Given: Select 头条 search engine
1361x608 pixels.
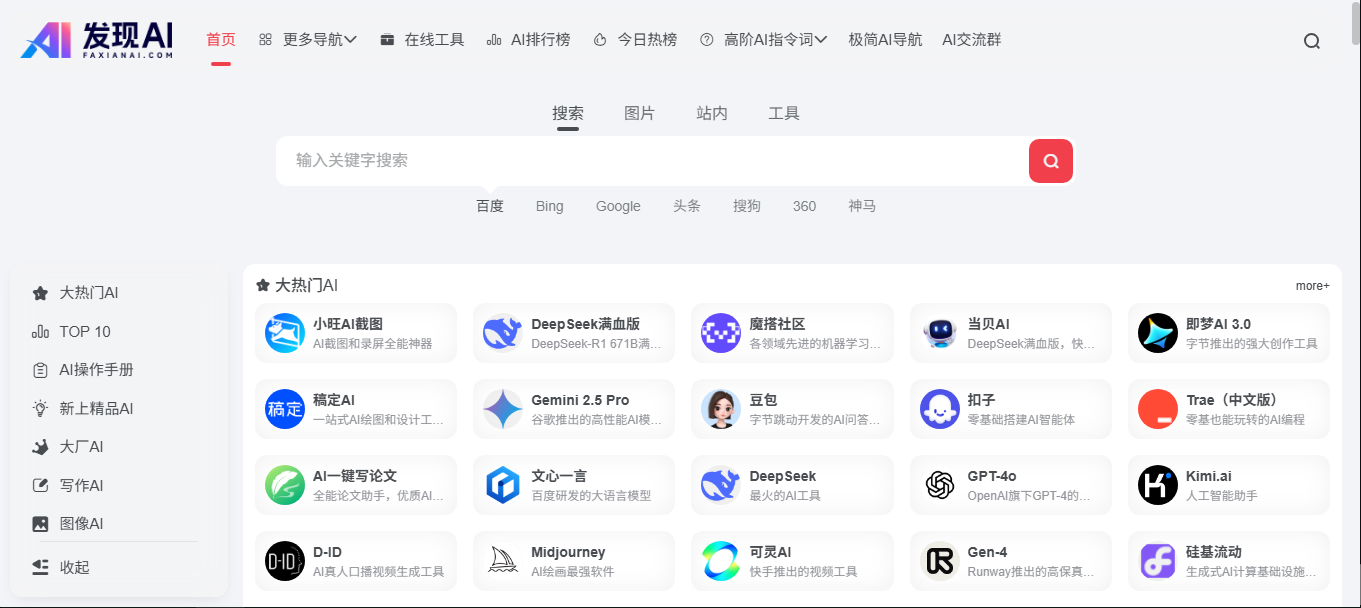Looking at the screenshot, I should tap(687, 206).
